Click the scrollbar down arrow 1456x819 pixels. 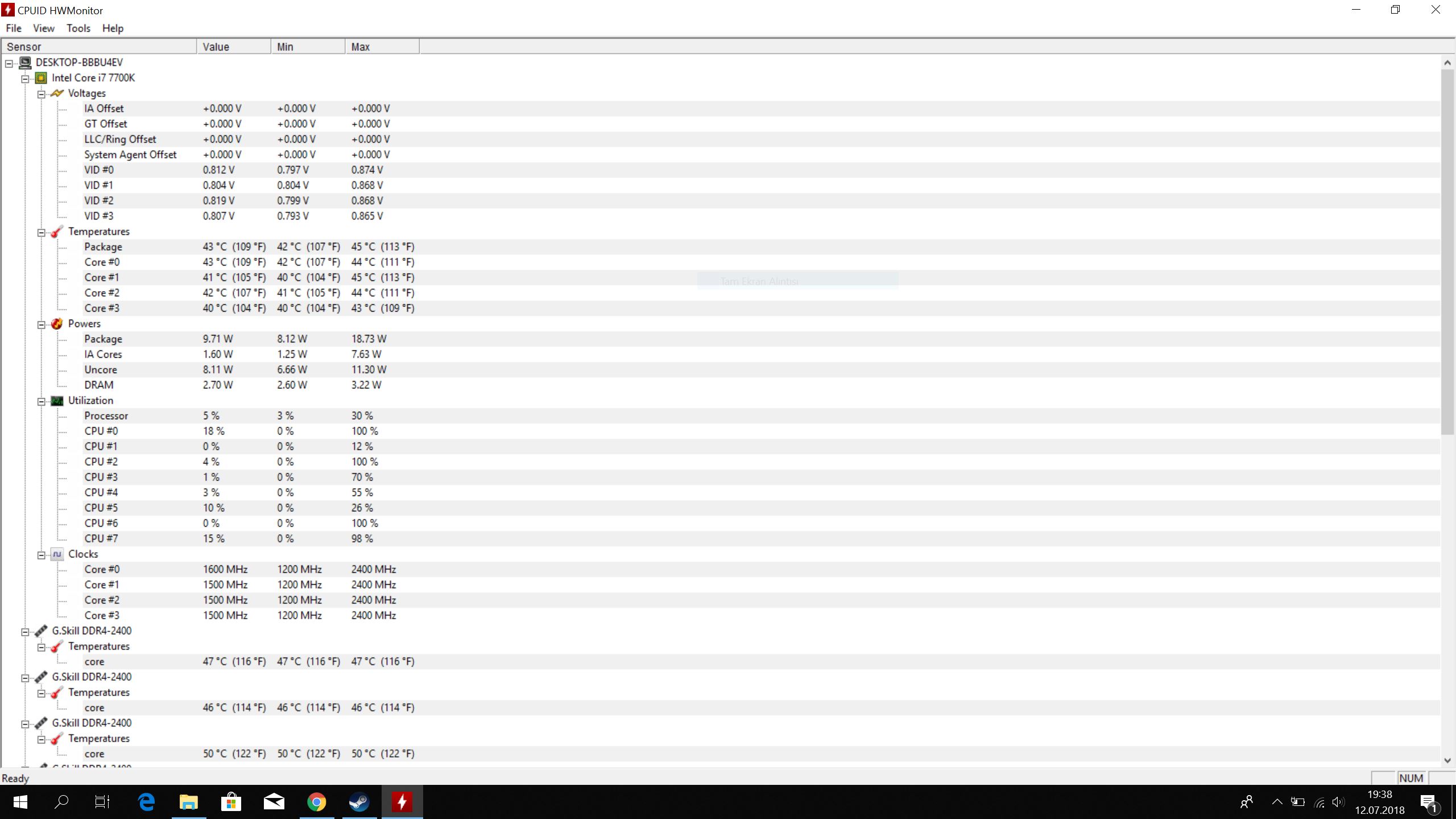[x=1447, y=760]
